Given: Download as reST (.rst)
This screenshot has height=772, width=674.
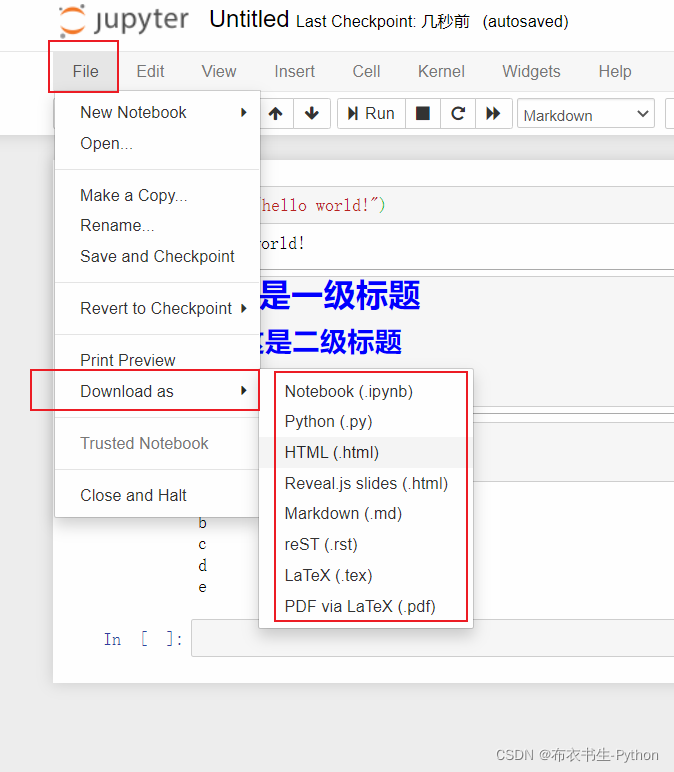Looking at the screenshot, I should click(366, 545).
